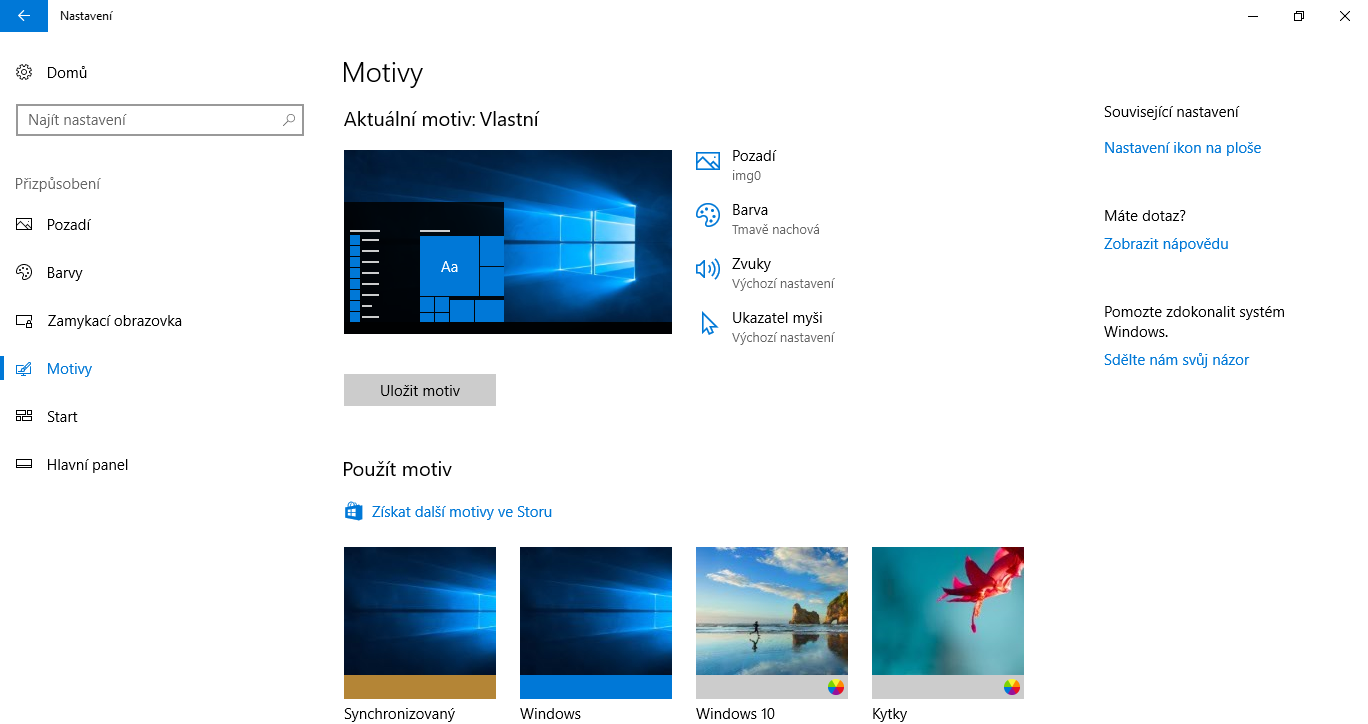
Task: Click the Související nastavení heading
Action: (x=1172, y=112)
